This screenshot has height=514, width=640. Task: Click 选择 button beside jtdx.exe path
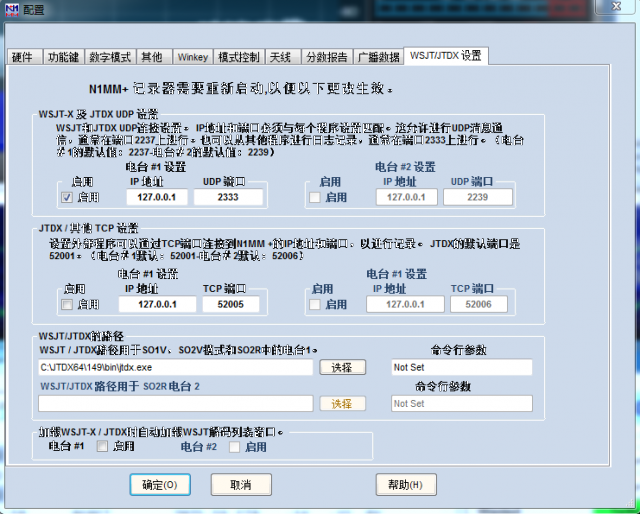click(342, 368)
